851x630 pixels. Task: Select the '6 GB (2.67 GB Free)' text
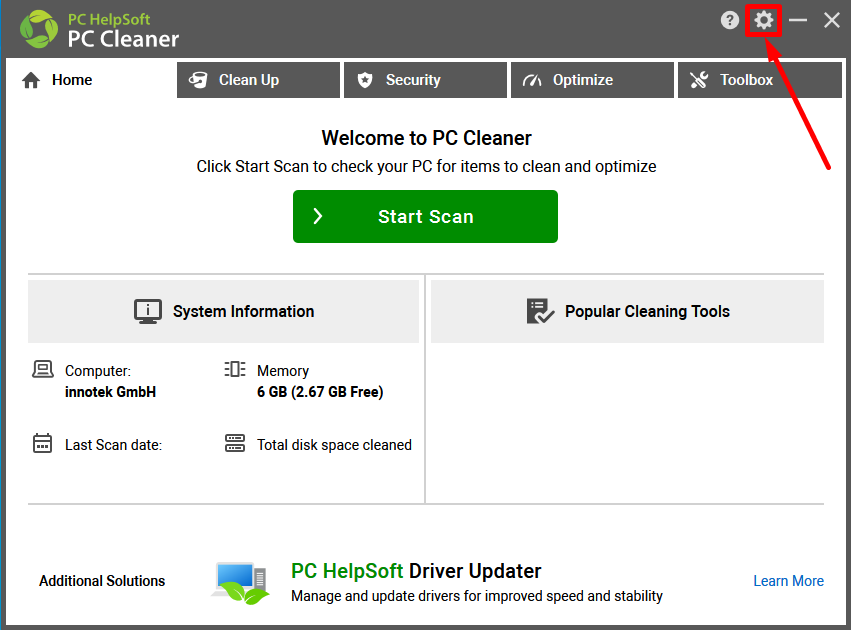pos(320,392)
